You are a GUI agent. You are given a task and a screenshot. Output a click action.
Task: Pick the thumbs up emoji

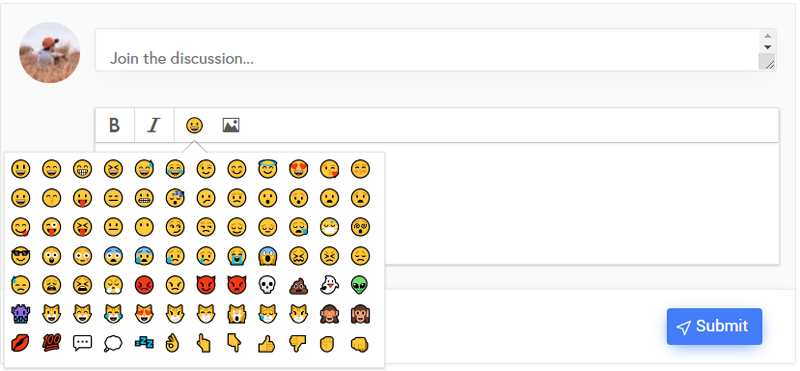click(x=267, y=343)
